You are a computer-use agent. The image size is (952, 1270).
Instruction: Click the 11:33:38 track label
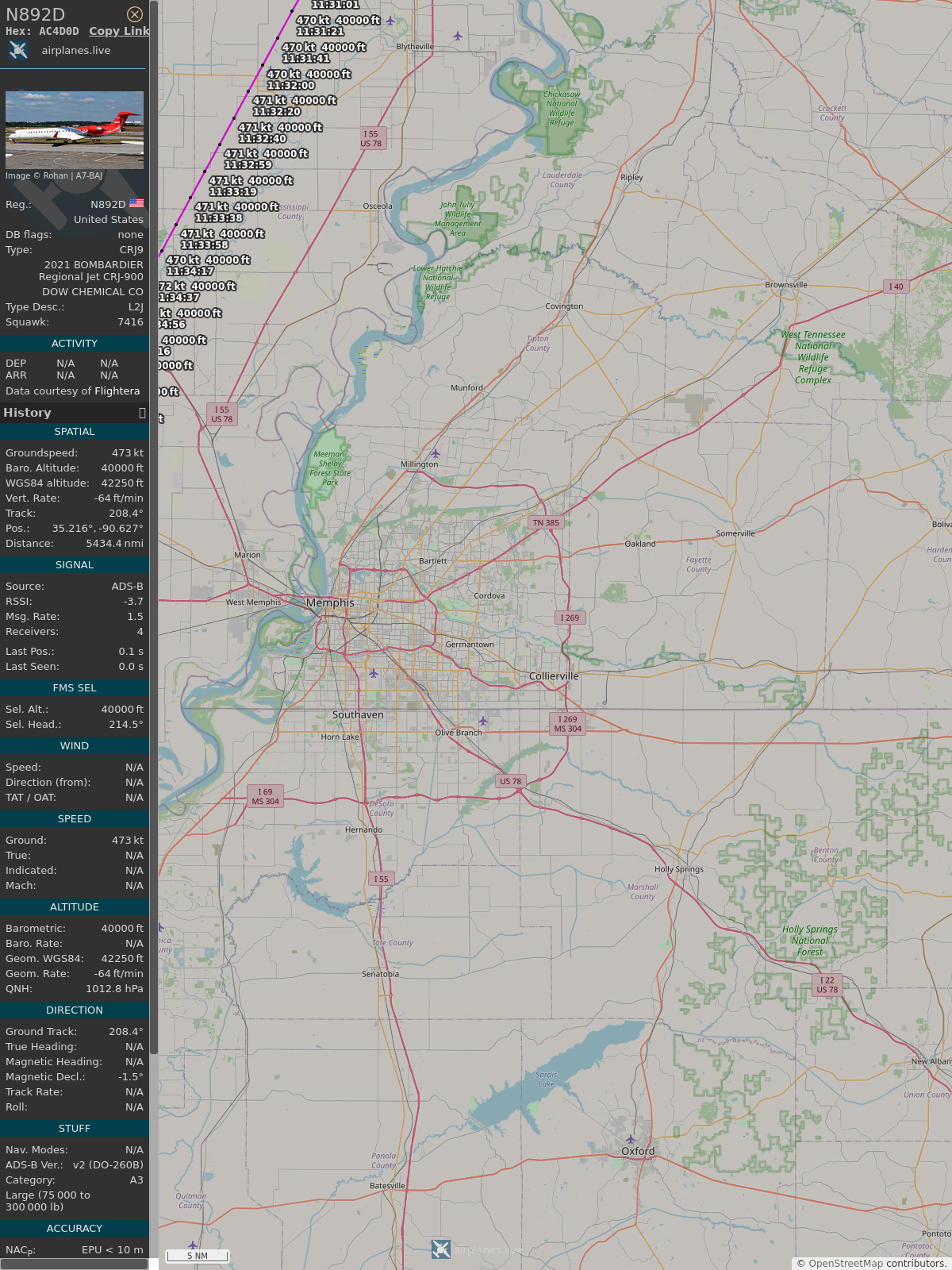point(219,217)
